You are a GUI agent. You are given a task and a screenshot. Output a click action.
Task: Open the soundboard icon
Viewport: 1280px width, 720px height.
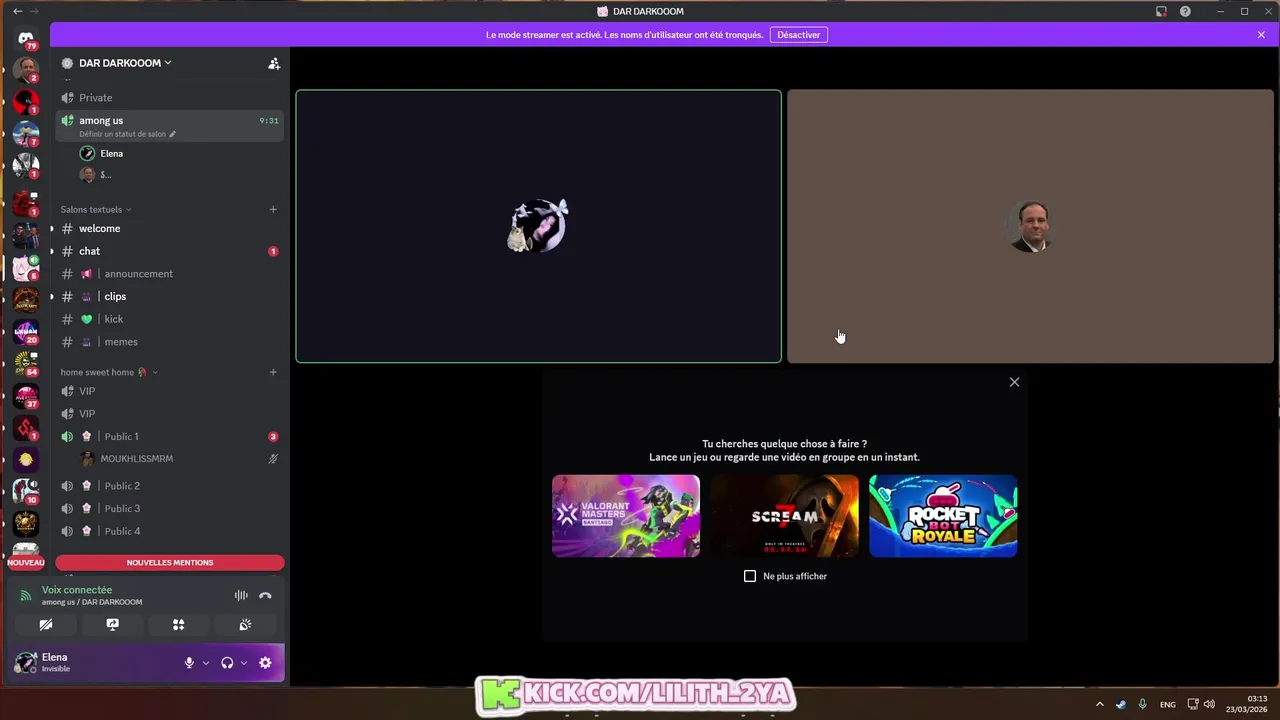245,624
